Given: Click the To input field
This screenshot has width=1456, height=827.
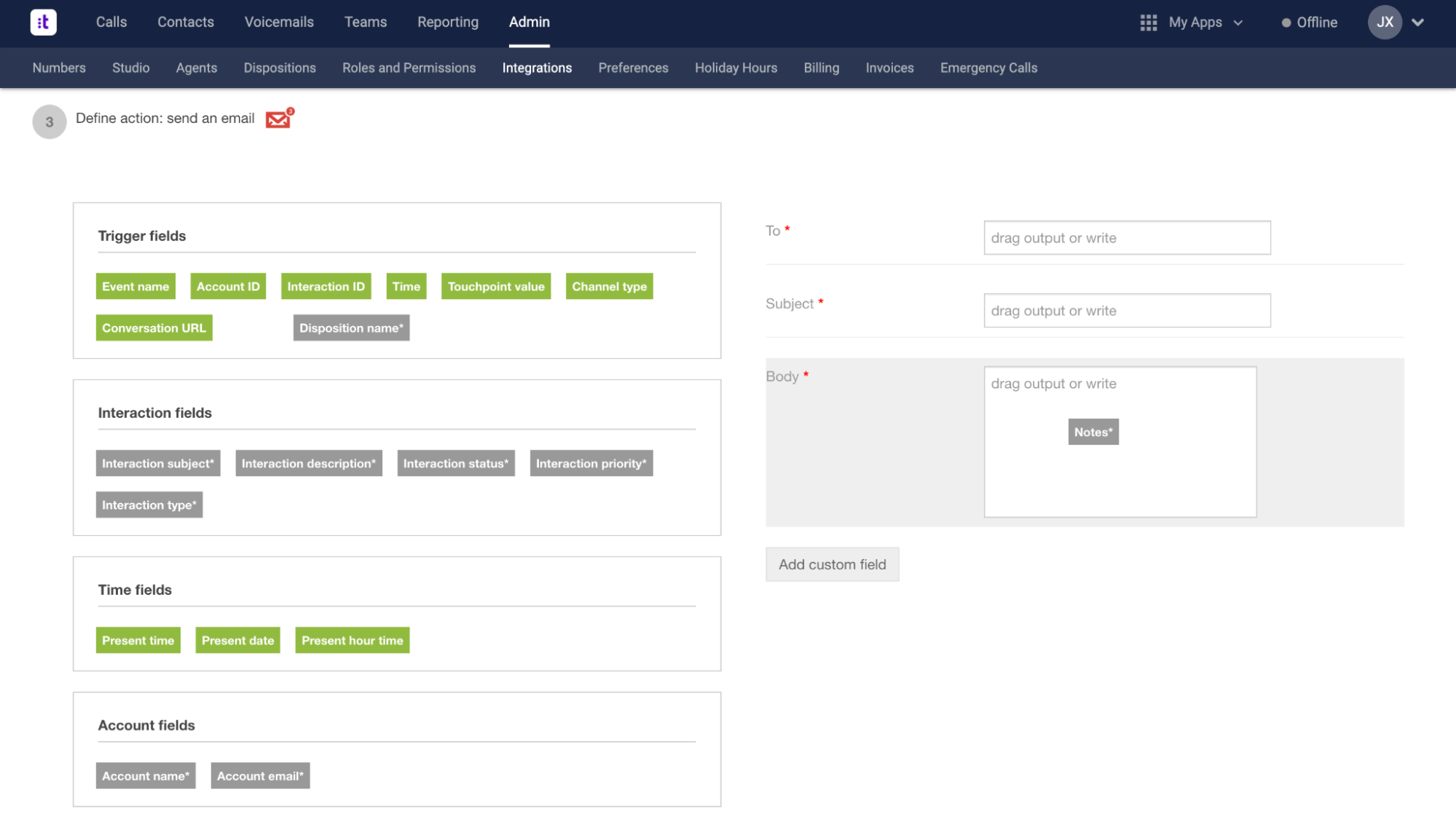Looking at the screenshot, I should 1127,238.
